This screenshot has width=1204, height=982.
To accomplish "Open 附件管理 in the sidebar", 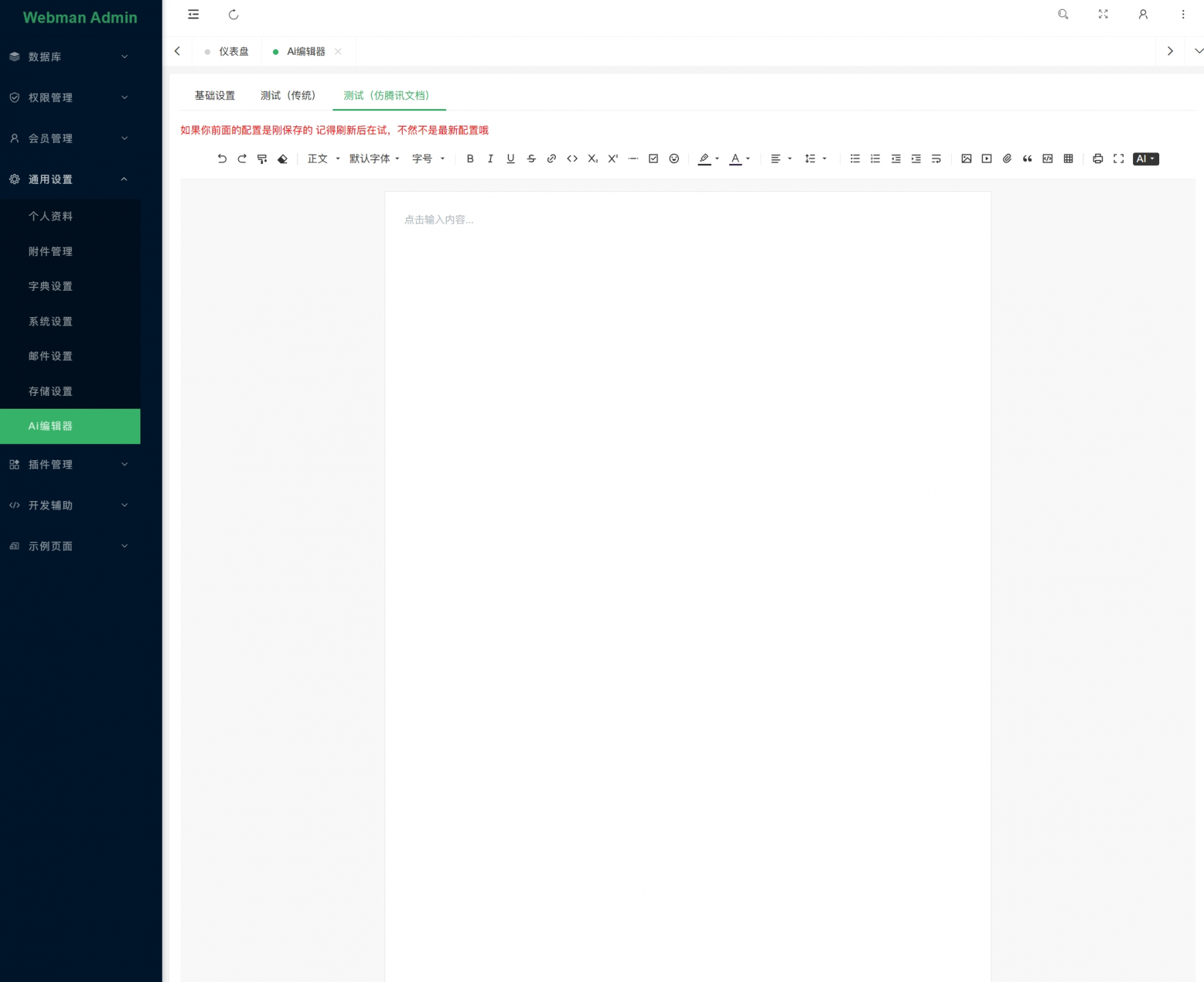I will coord(70,252).
